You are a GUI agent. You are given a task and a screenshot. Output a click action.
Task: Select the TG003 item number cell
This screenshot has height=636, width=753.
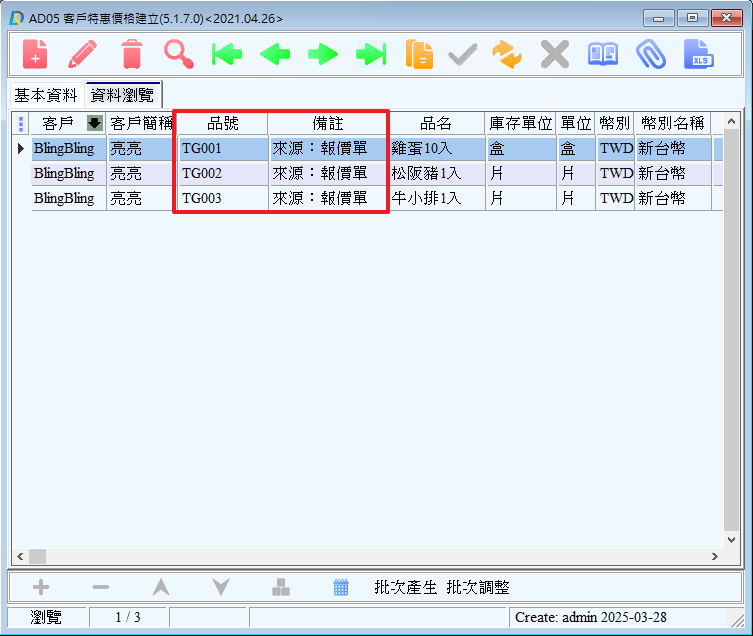click(222, 198)
